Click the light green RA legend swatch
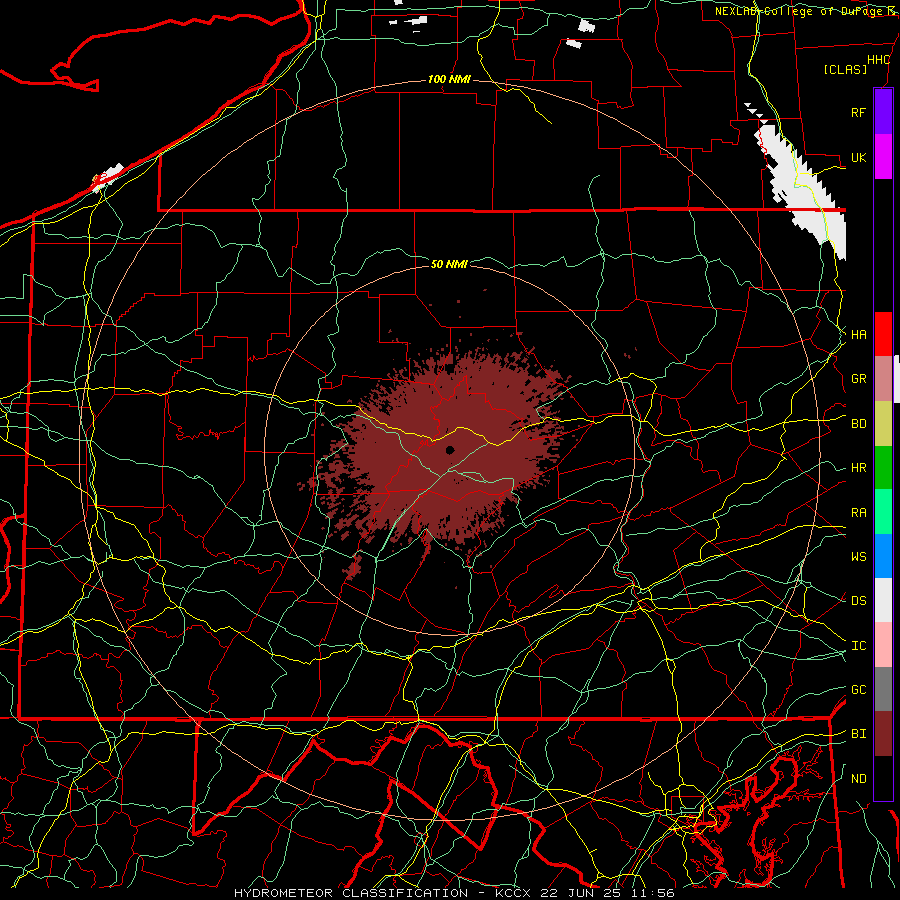Viewport: 900px width, 900px height. (x=883, y=512)
